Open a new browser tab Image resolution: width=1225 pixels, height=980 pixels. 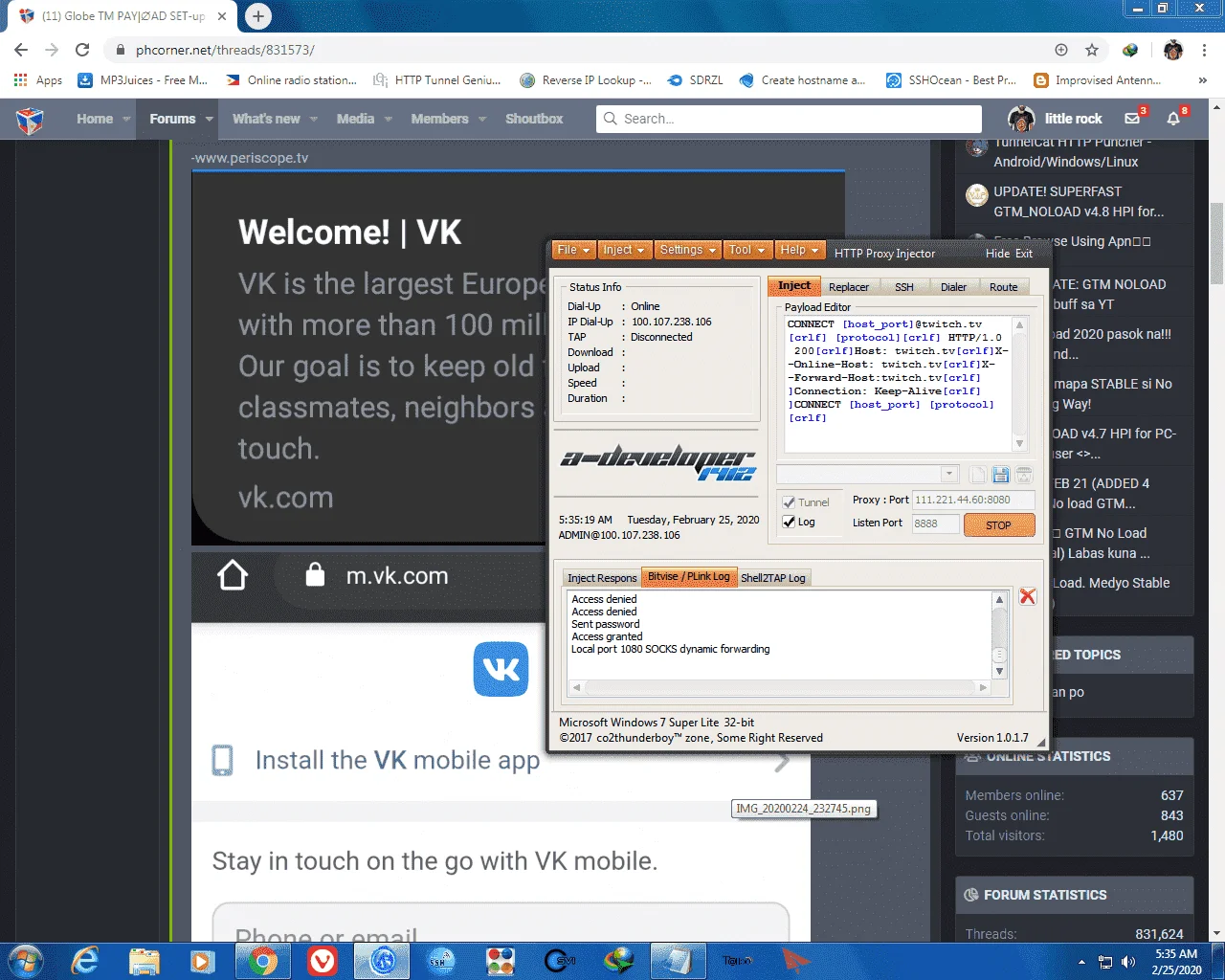point(257,16)
